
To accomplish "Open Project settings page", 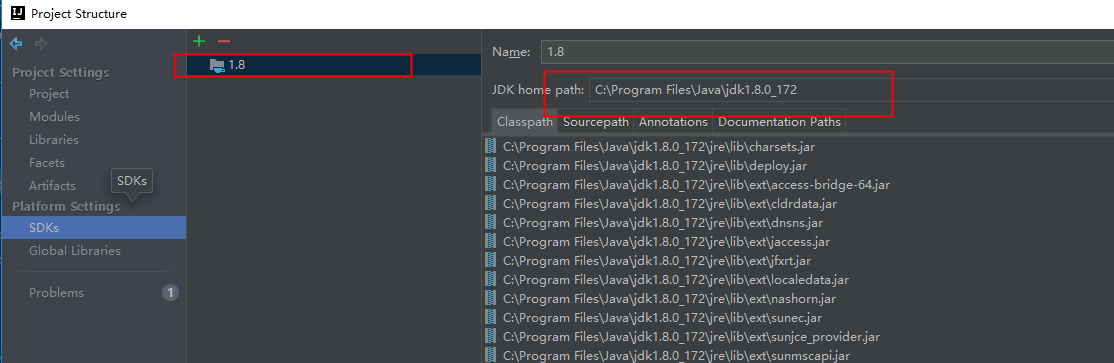I will click(x=49, y=94).
